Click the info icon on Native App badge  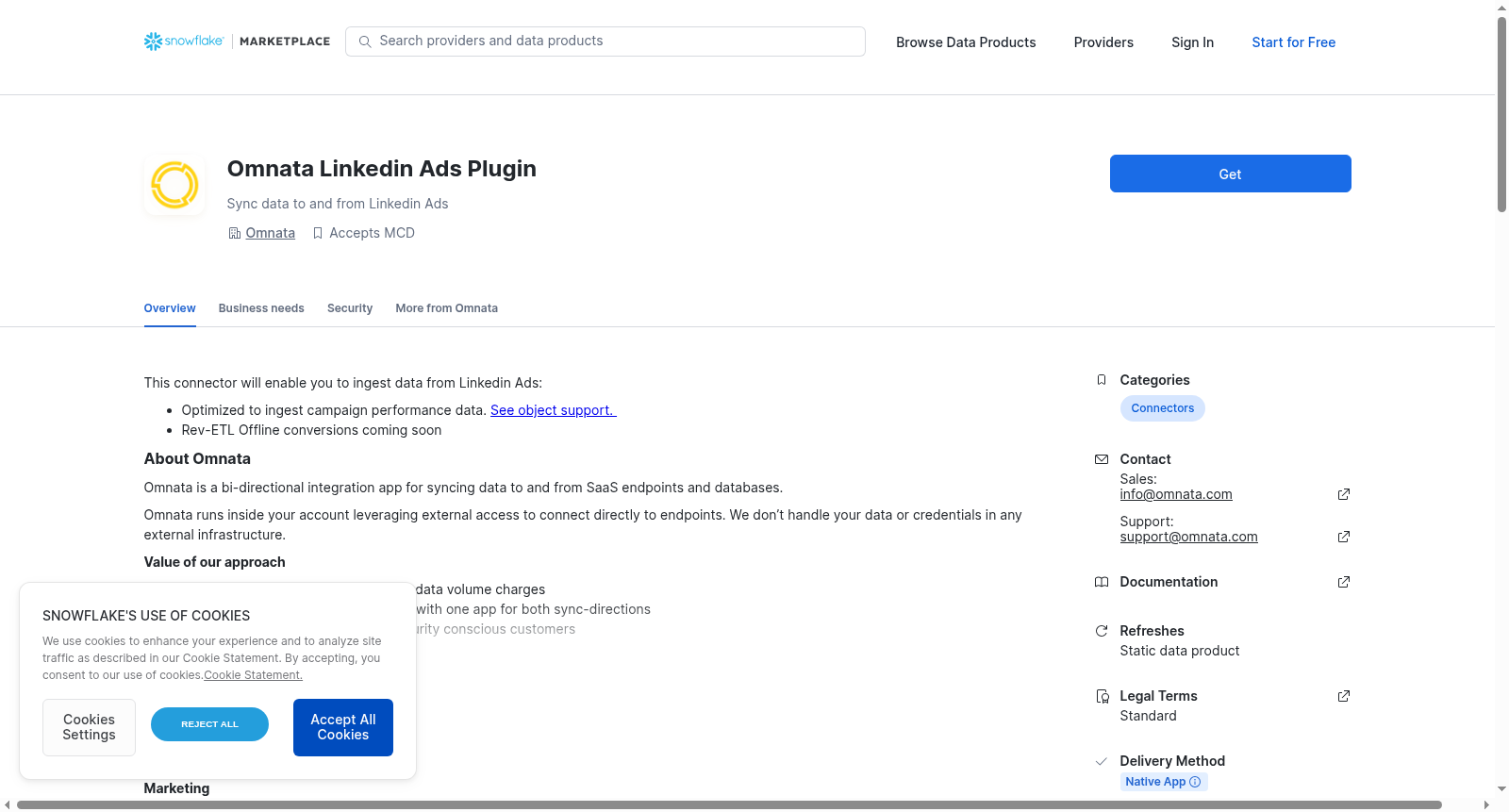pos(1195,782)
